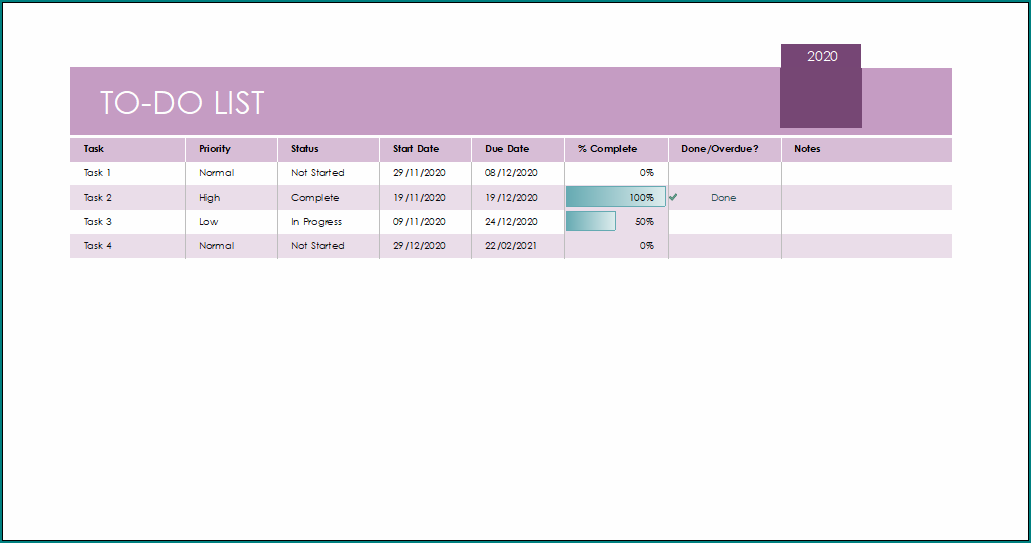Select the 22/02/2021 due date cell

(511, 246)
